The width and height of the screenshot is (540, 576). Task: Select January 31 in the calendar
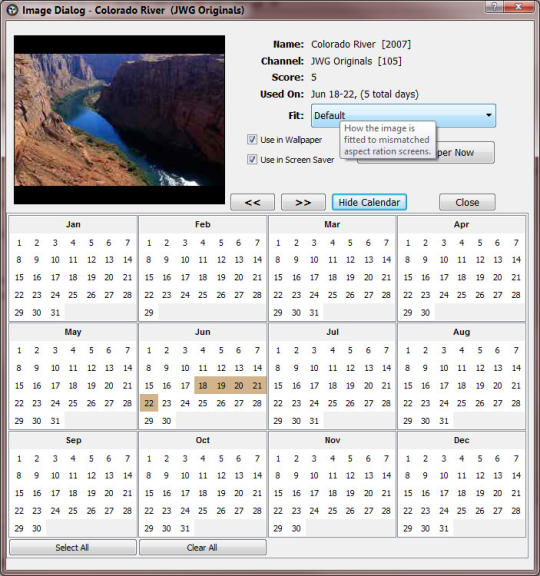pyautogui.click(x=55, y=313)
